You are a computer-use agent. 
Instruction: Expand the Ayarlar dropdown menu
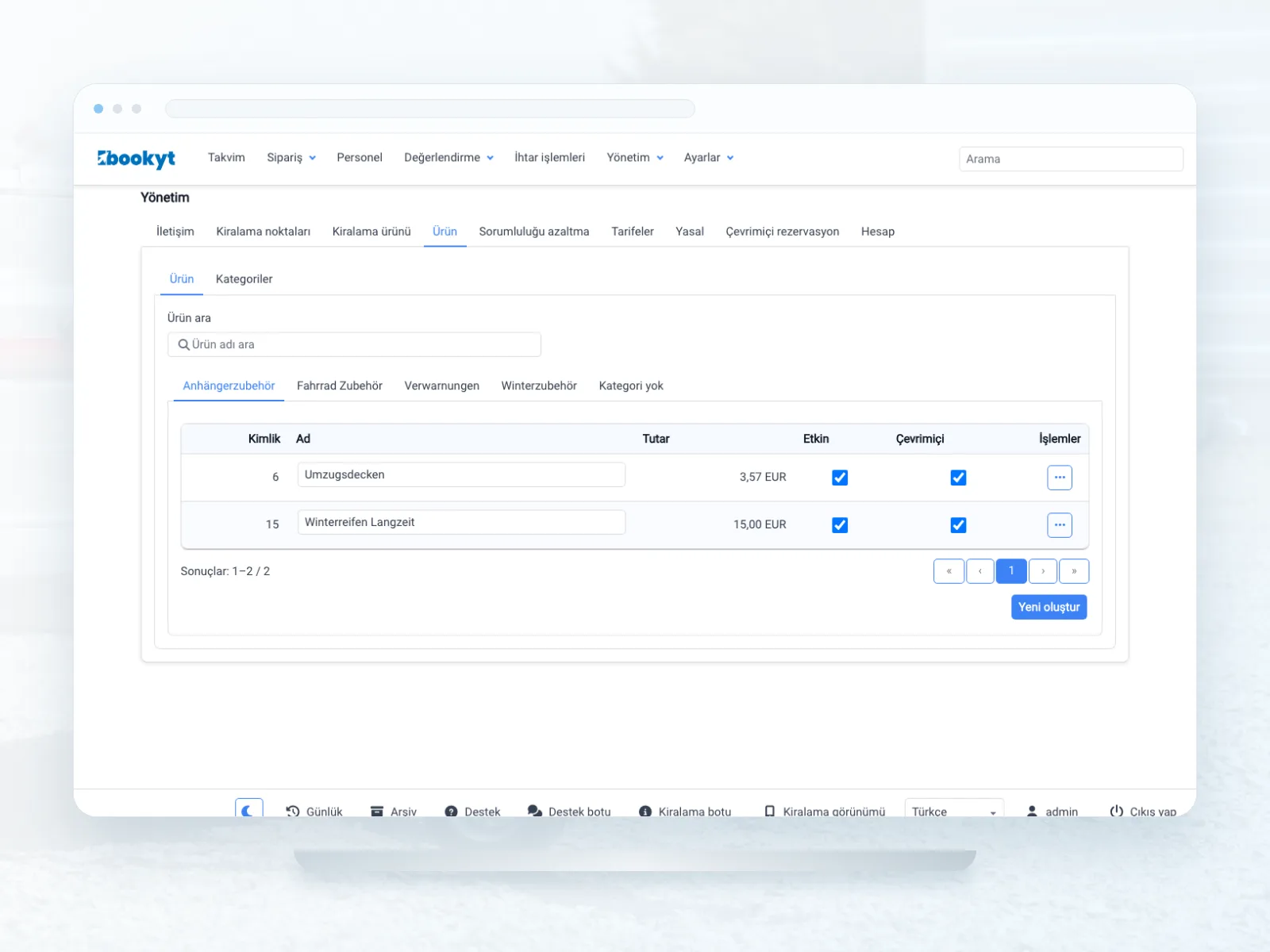pyautogui.click(x=709, y=158)
